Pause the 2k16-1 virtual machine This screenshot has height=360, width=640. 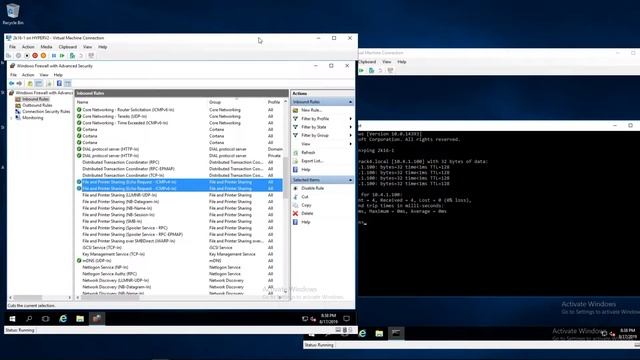tap(53, 56)
